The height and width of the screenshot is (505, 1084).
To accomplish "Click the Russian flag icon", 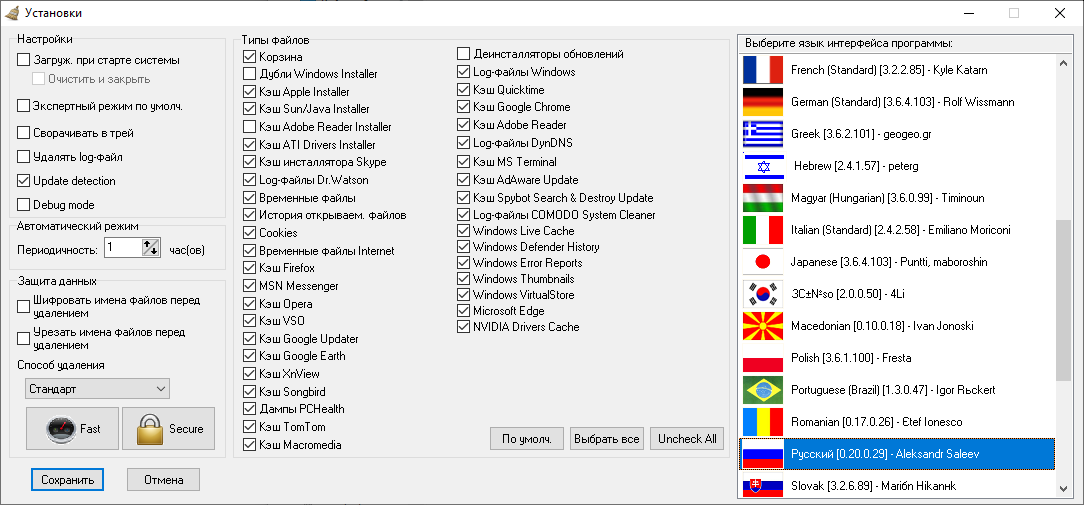I will 763,454.
